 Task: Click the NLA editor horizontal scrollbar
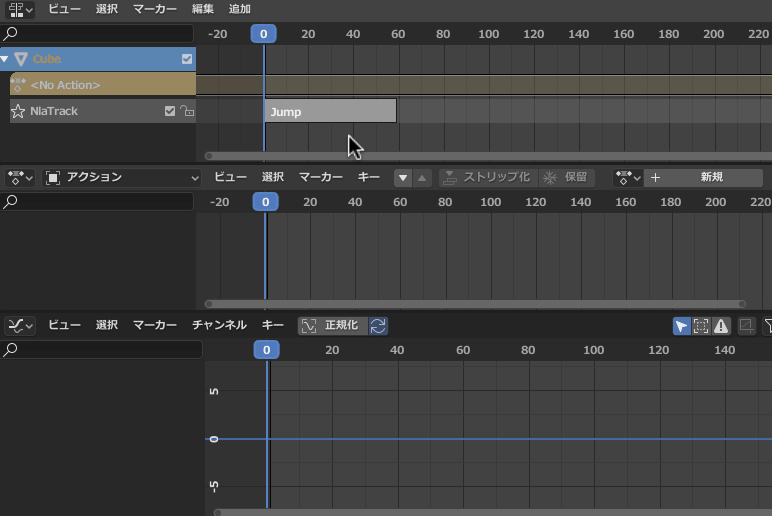click(x=487, y=156)
